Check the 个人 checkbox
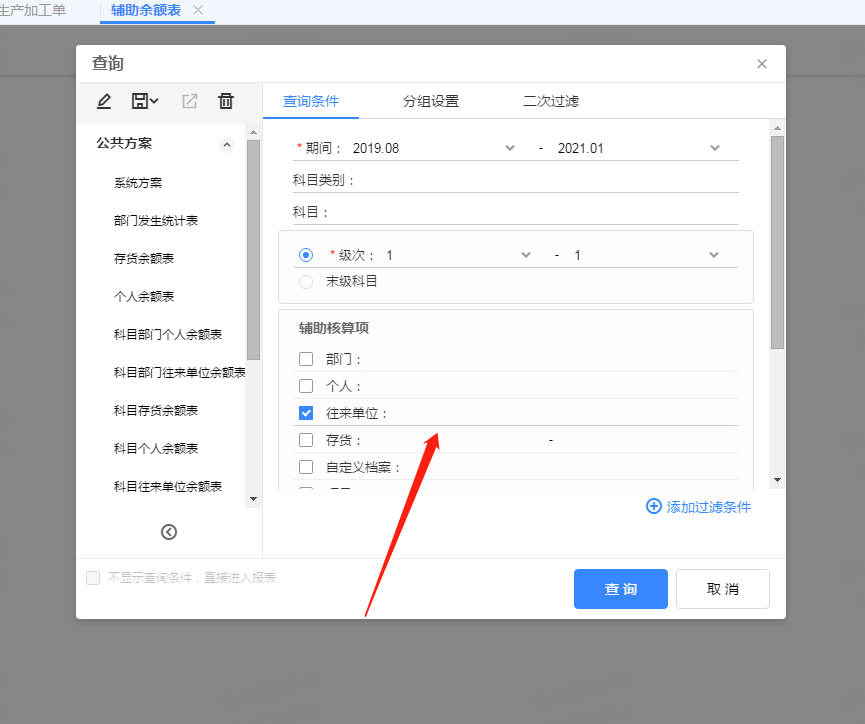This screenshot has width=865, height=724. point(306,386)
